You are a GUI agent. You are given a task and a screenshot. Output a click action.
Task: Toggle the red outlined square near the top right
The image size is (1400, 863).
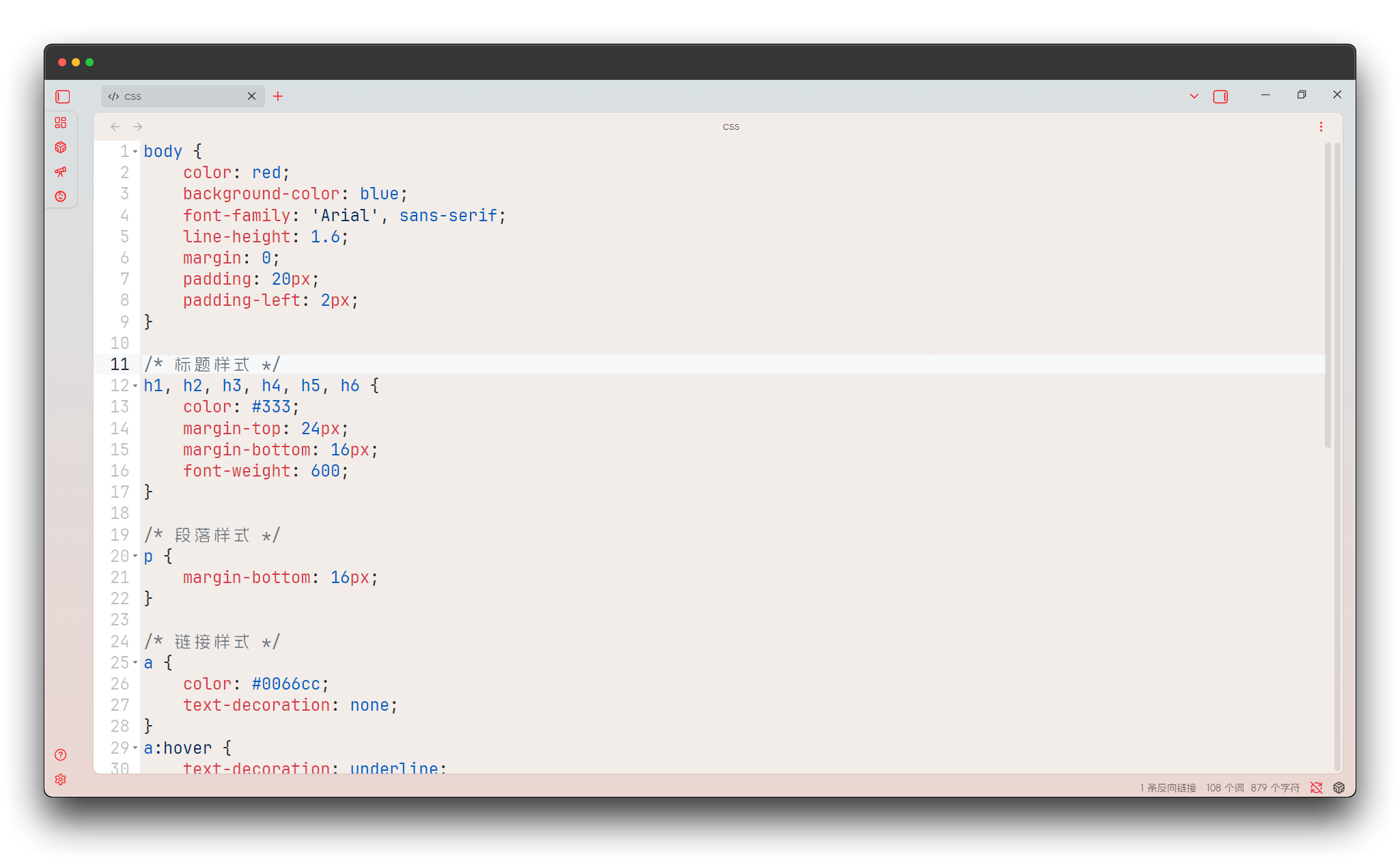[1220, 96]
